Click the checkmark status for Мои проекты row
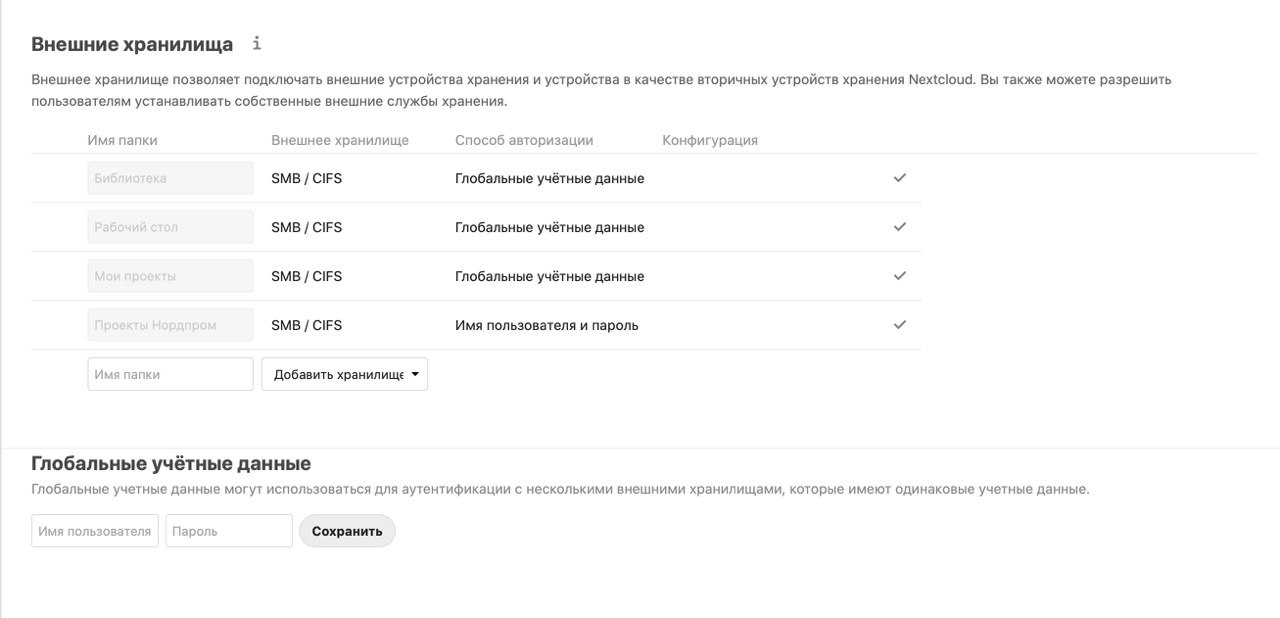Viewport: 1280px width, 618px height. click(x=900, y=275)
